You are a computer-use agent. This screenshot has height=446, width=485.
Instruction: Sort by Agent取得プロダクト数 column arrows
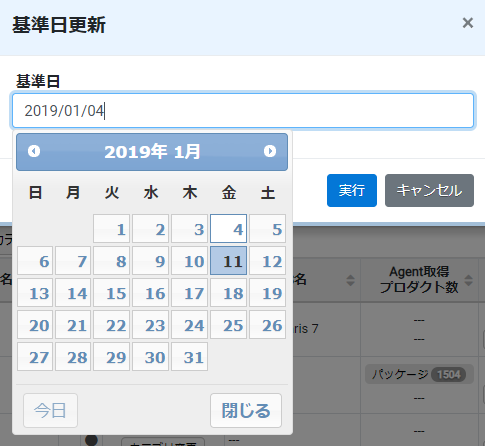coord(468,280)
